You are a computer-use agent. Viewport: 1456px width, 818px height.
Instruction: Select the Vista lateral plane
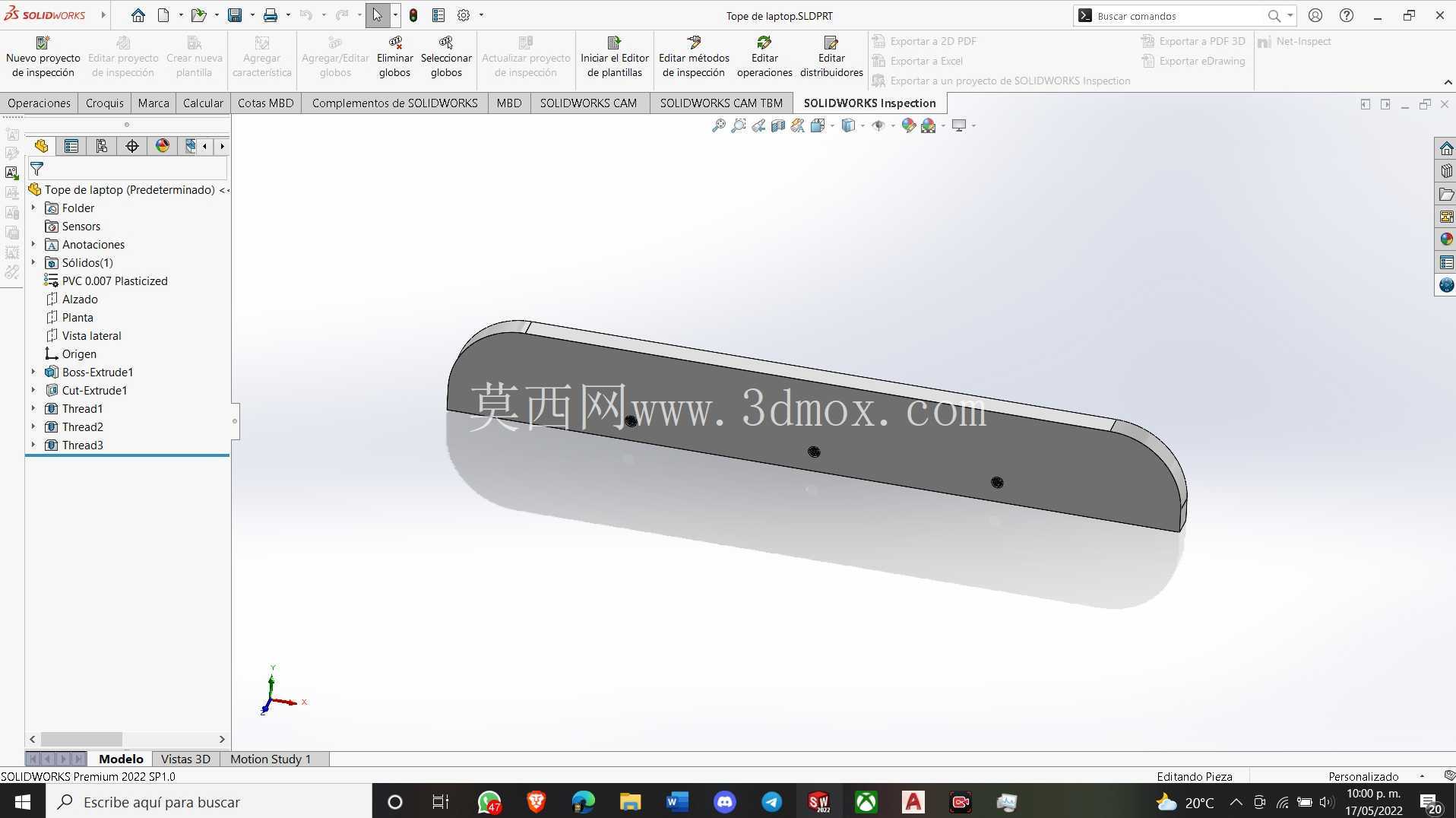point(91,335)
